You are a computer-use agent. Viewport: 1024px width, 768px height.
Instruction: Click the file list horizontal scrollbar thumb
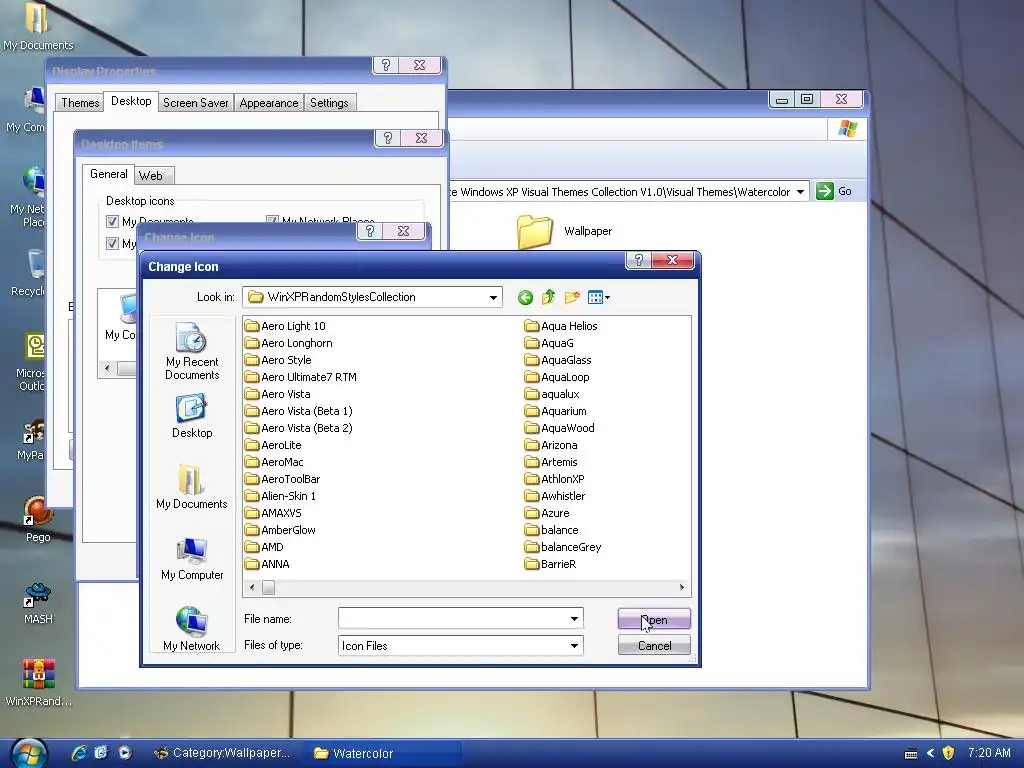click(268, 587)
